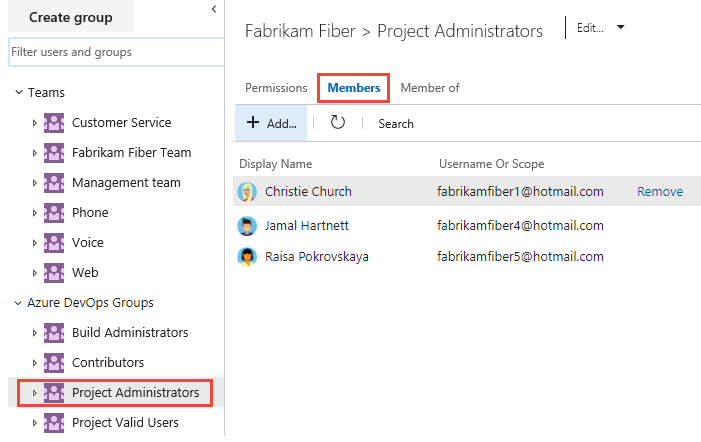The height and width of the screenshot is (442, 701).
Task: Switch to the Permissions tab
Action: (276, 88)
